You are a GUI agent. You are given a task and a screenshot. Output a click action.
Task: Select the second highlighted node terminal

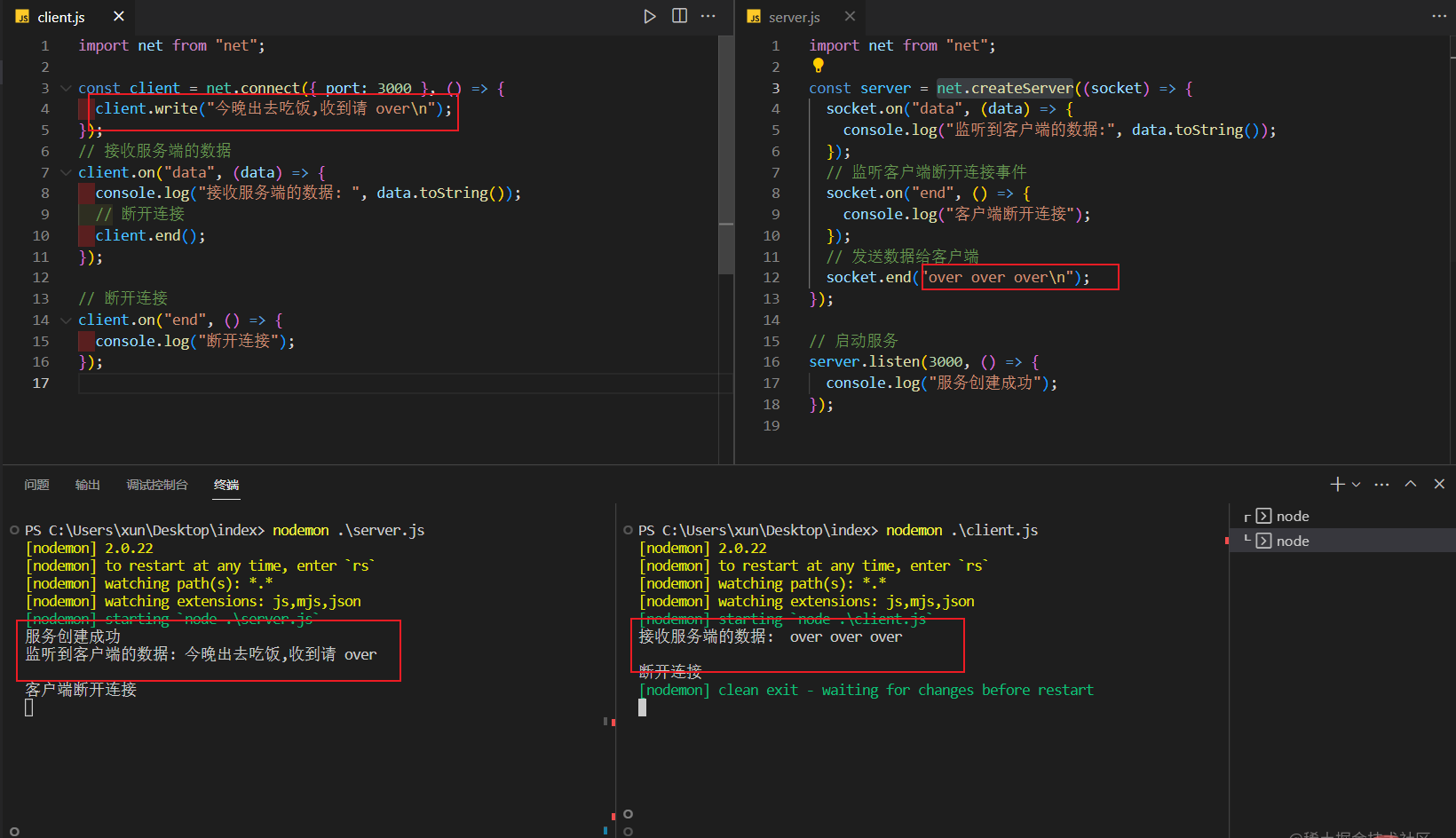[1342, 541]
